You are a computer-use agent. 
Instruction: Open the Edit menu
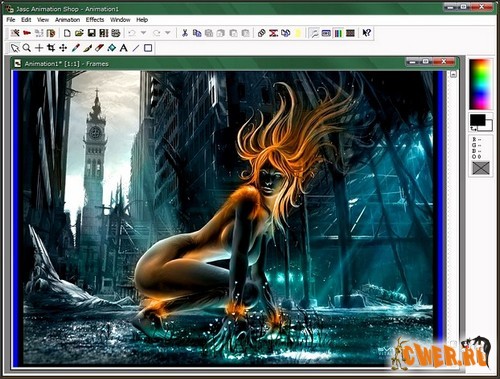[x=26, y=20]
